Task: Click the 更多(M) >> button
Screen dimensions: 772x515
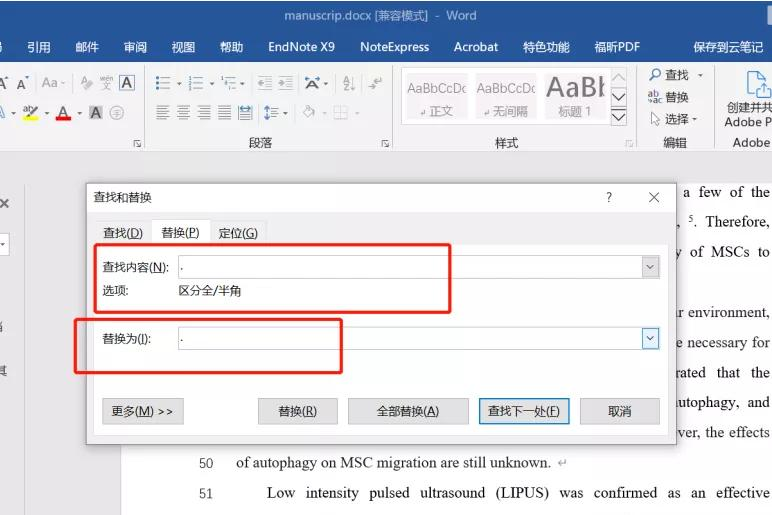Action: click(143, 411)
